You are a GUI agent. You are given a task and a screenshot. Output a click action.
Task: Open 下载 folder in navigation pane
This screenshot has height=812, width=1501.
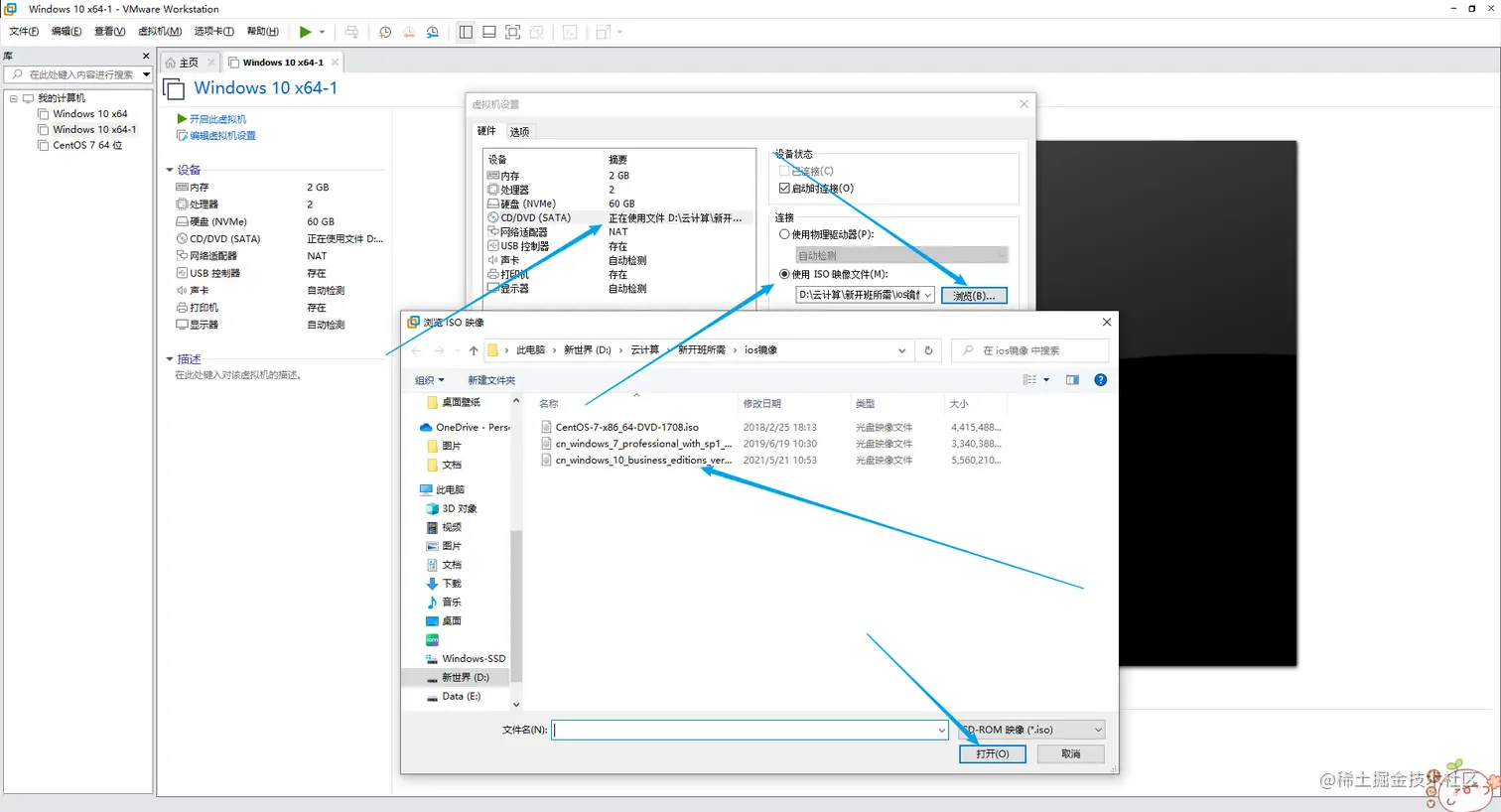(444, 584)
